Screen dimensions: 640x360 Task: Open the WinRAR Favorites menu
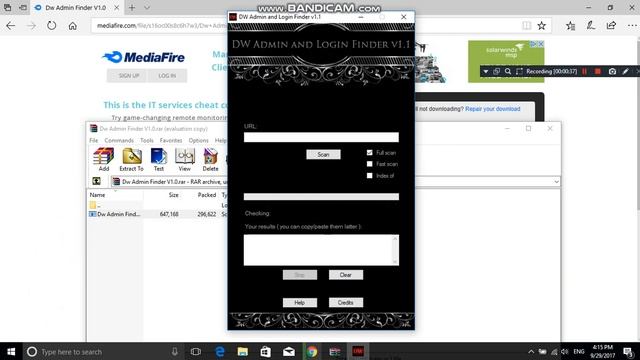(x=171, y=140)
